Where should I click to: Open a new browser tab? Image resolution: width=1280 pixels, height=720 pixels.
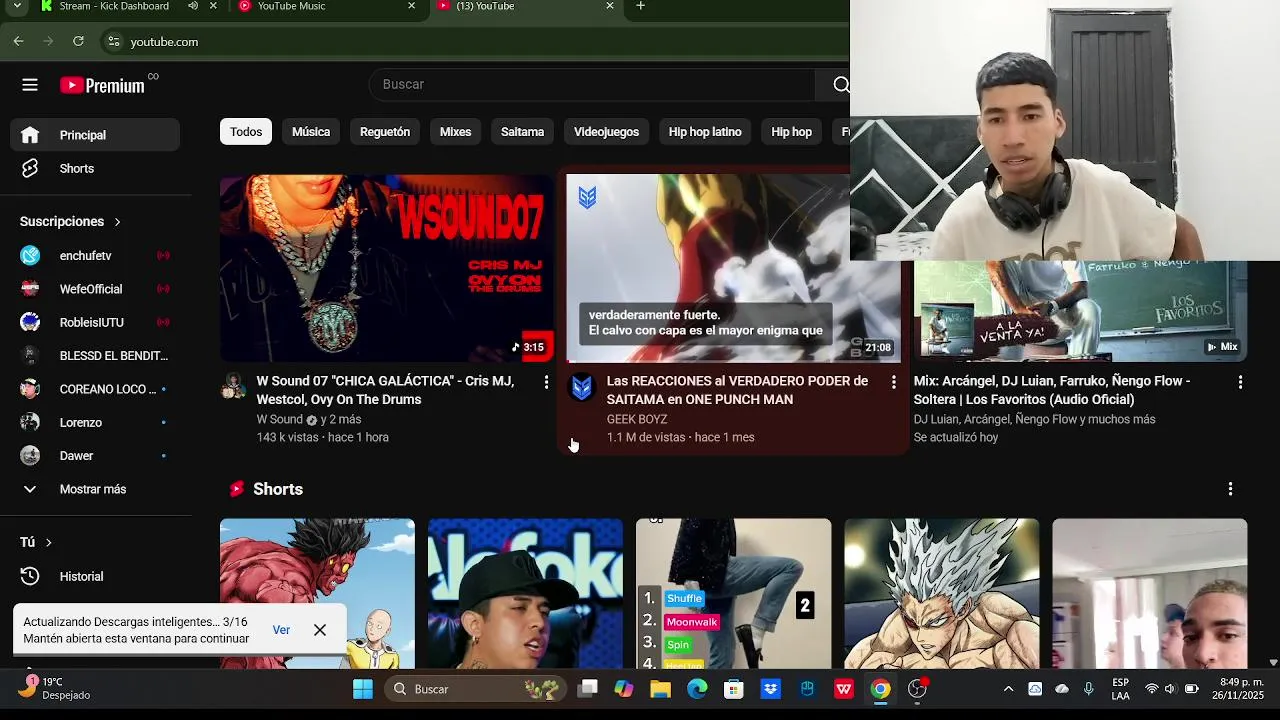pyautogui.click(x=640, y=6)
